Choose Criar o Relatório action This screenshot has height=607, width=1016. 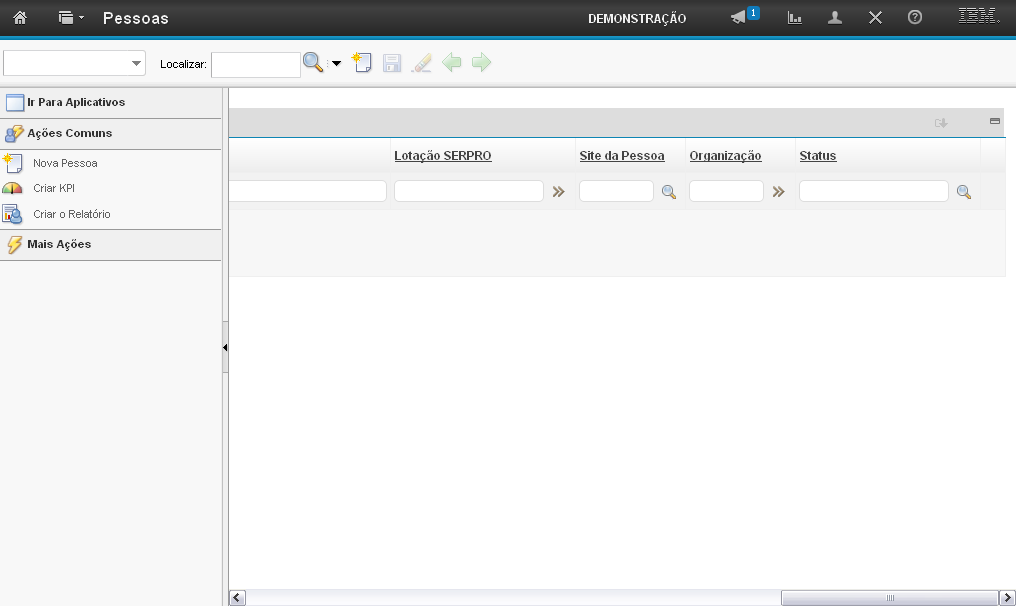coord(71,214)
